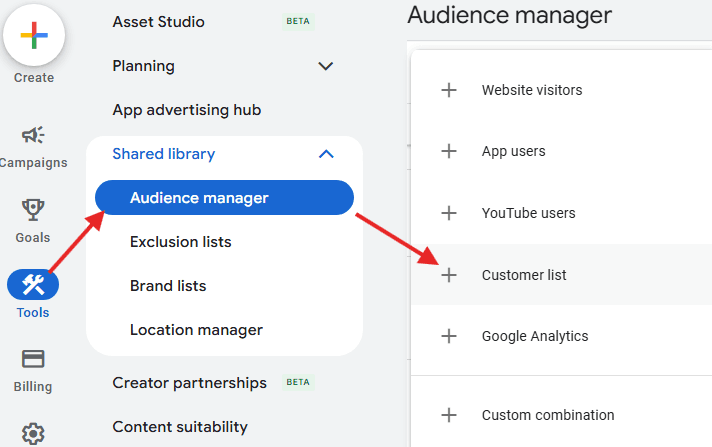
Task: Open Campaigns via the megaphone icon
Action: pyautogui.click(x=33, y=136)
